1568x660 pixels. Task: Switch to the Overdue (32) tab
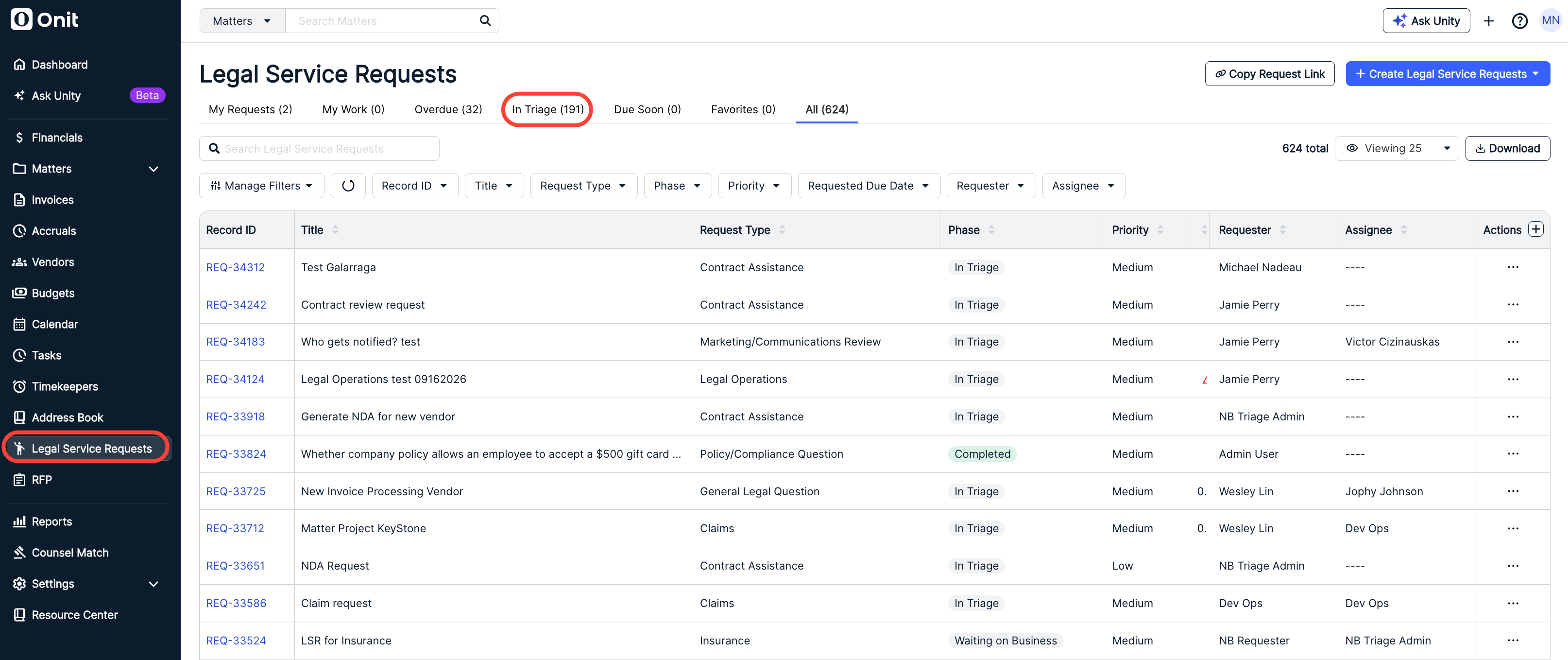pos(448,109)
